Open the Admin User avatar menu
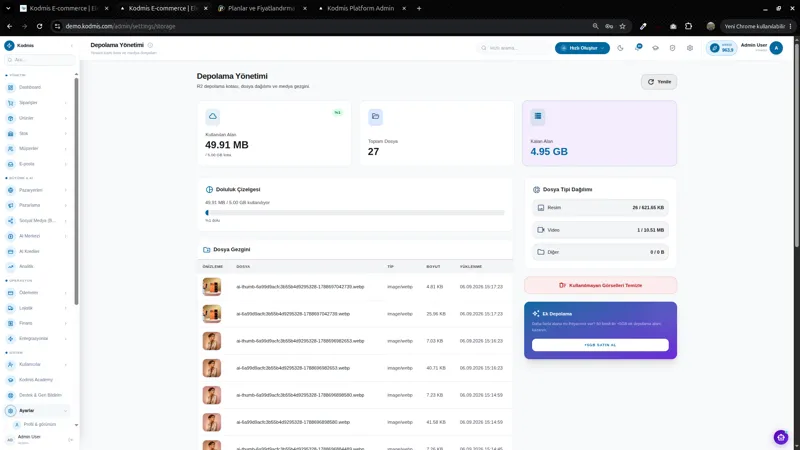The image size is (800, 450). point(776,48)
